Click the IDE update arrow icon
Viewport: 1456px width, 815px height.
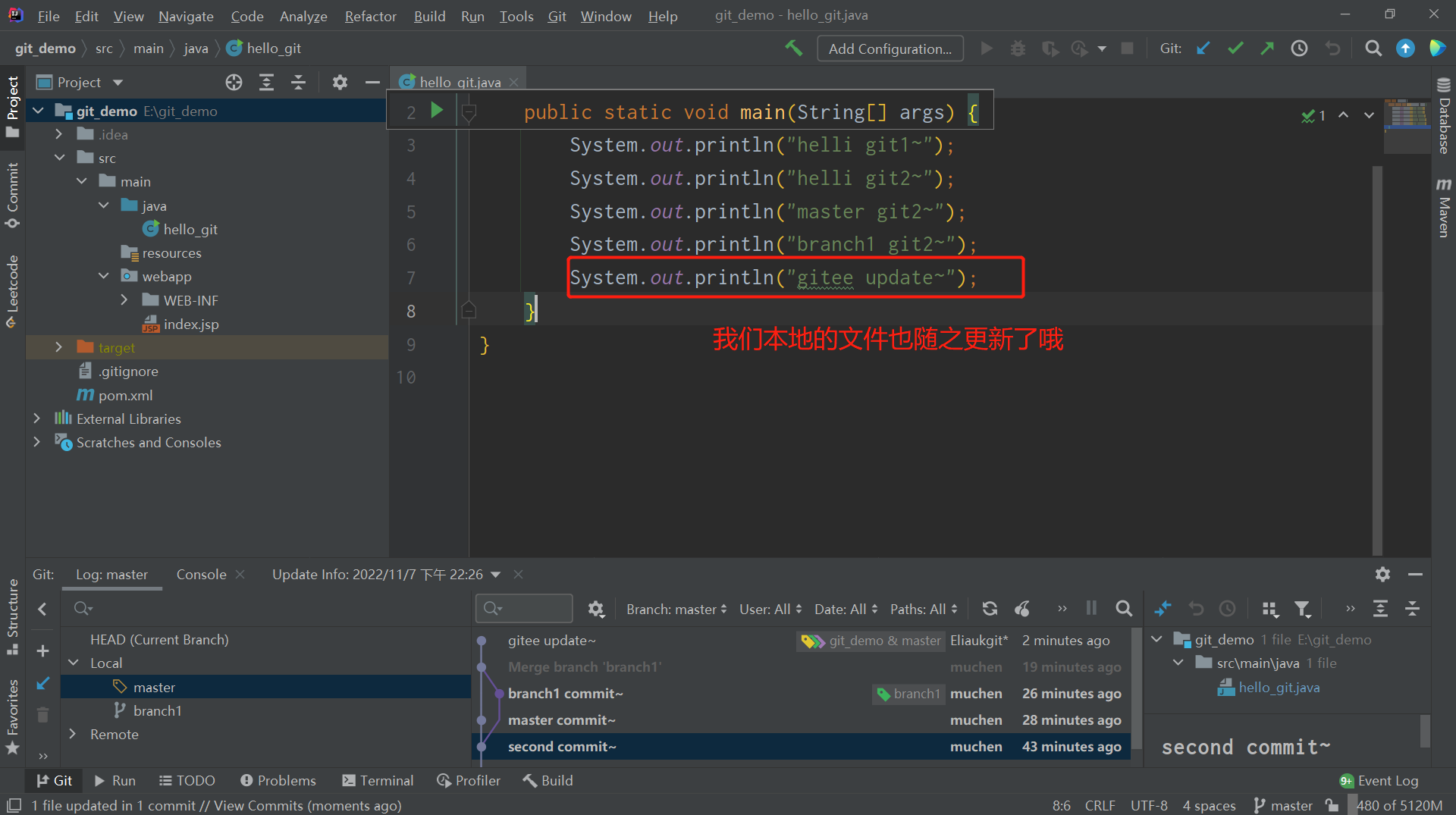tap(1405, 49)
